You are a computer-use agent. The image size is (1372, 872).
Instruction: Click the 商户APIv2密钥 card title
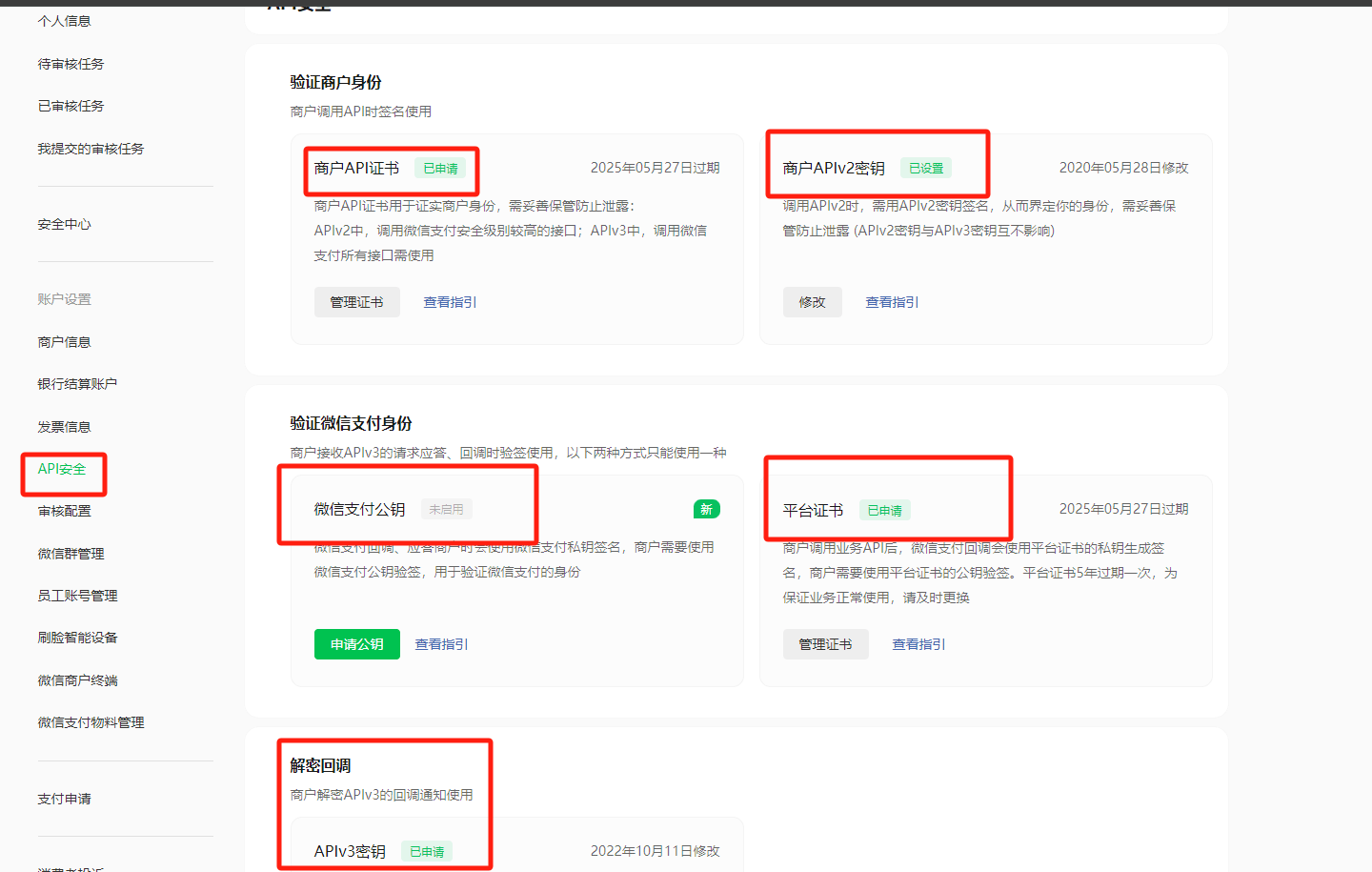pyautogui.click(x=834, y=169)
